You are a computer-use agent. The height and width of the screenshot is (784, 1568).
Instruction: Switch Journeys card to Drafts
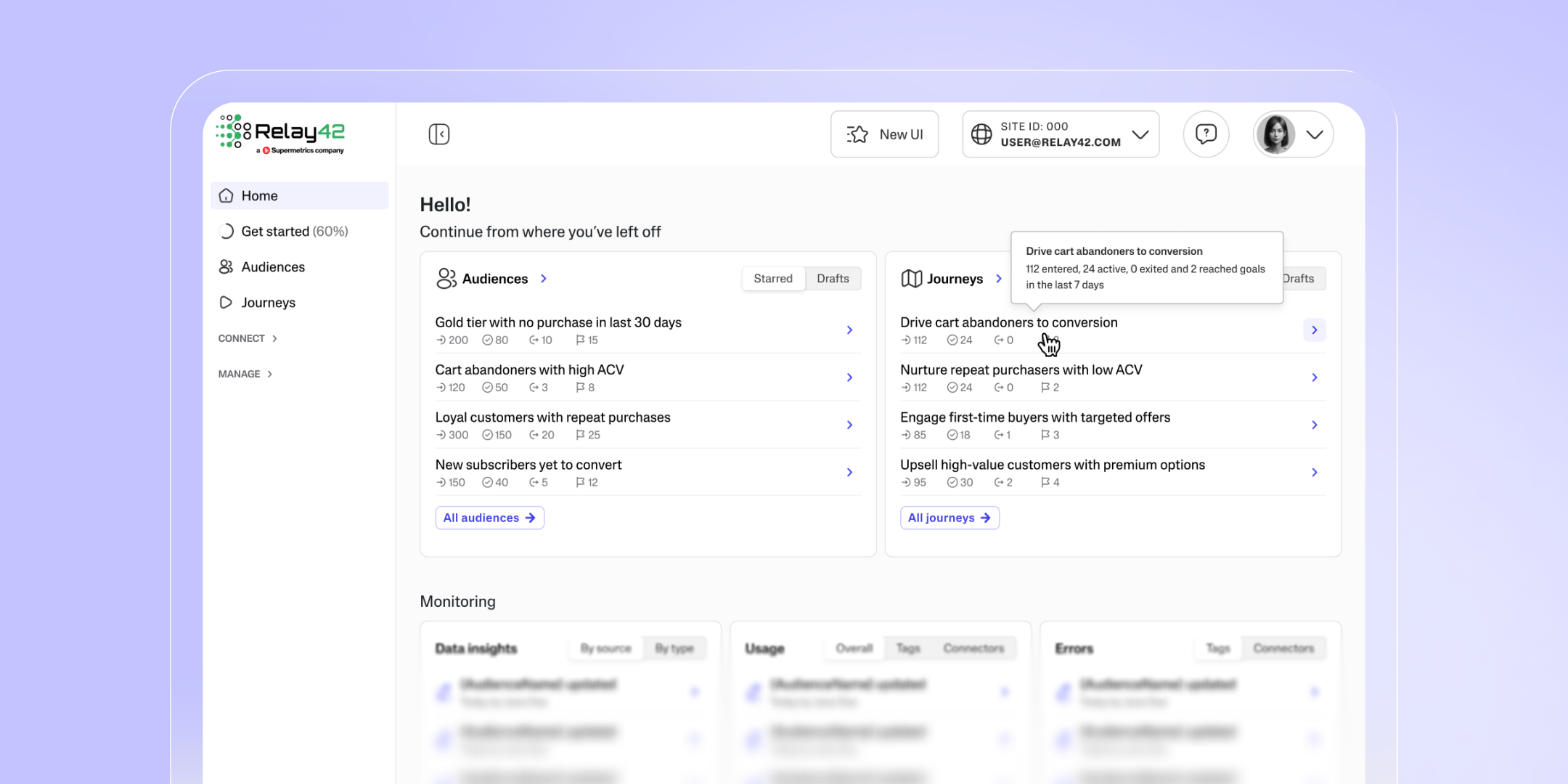point(1303,279)
